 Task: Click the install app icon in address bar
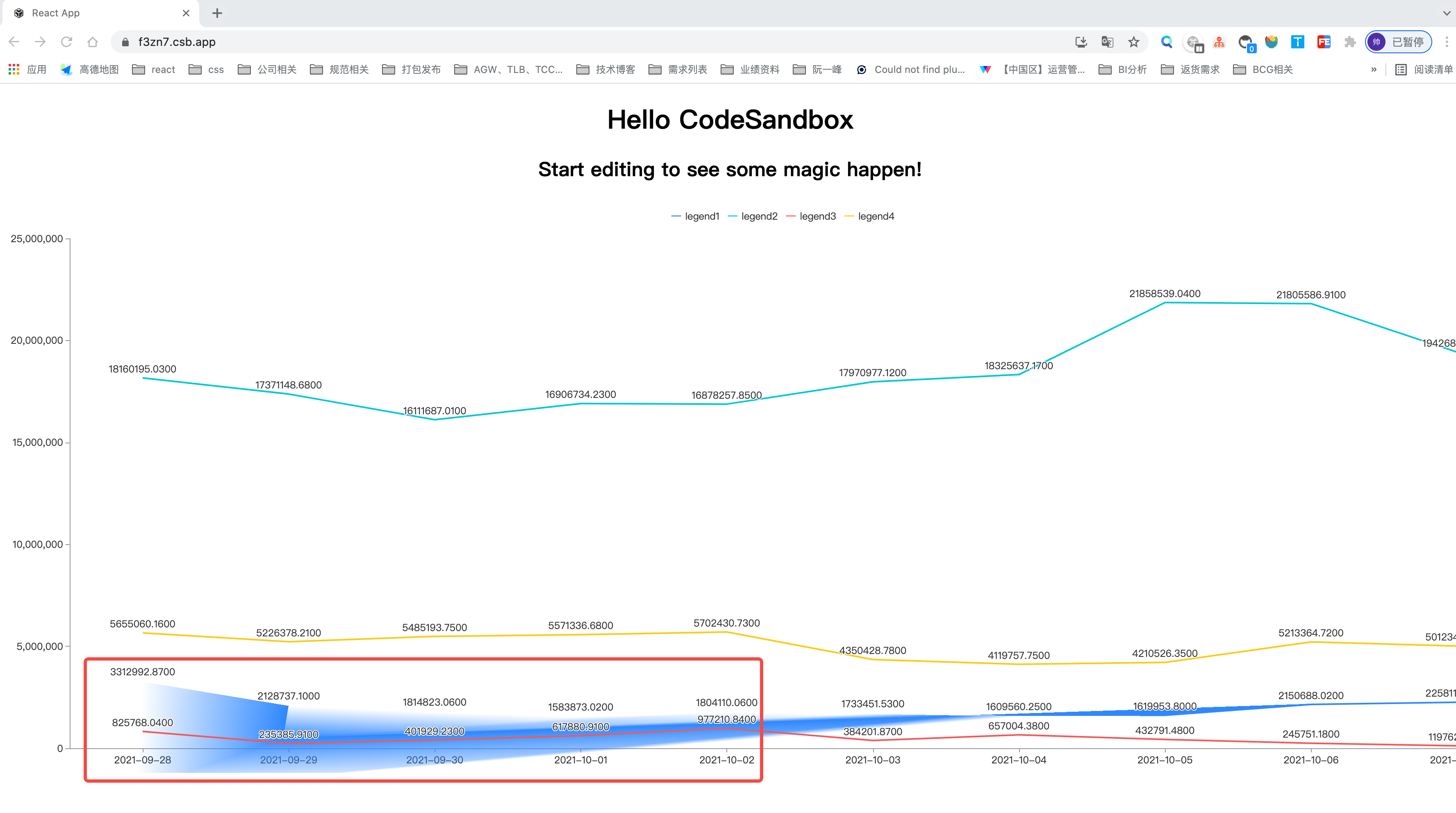[x=1081, y=42]
